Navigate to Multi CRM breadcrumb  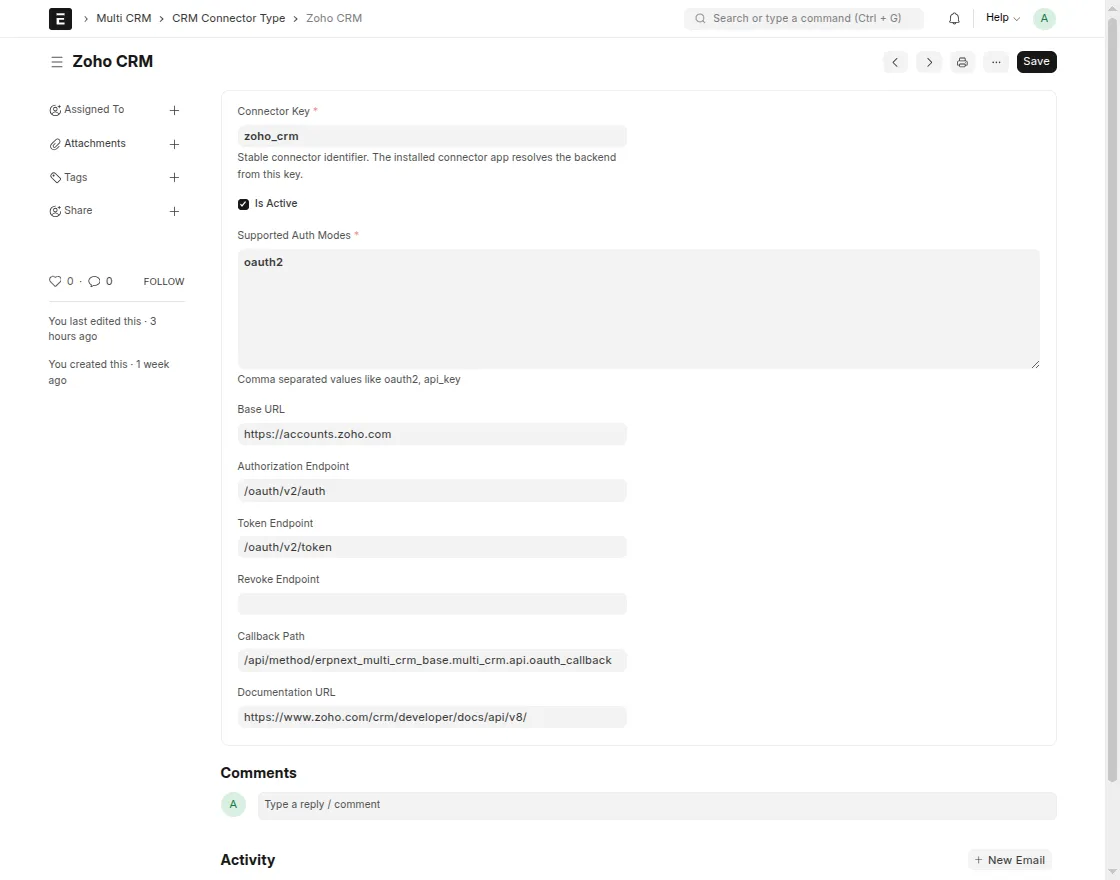pos(124,18)
